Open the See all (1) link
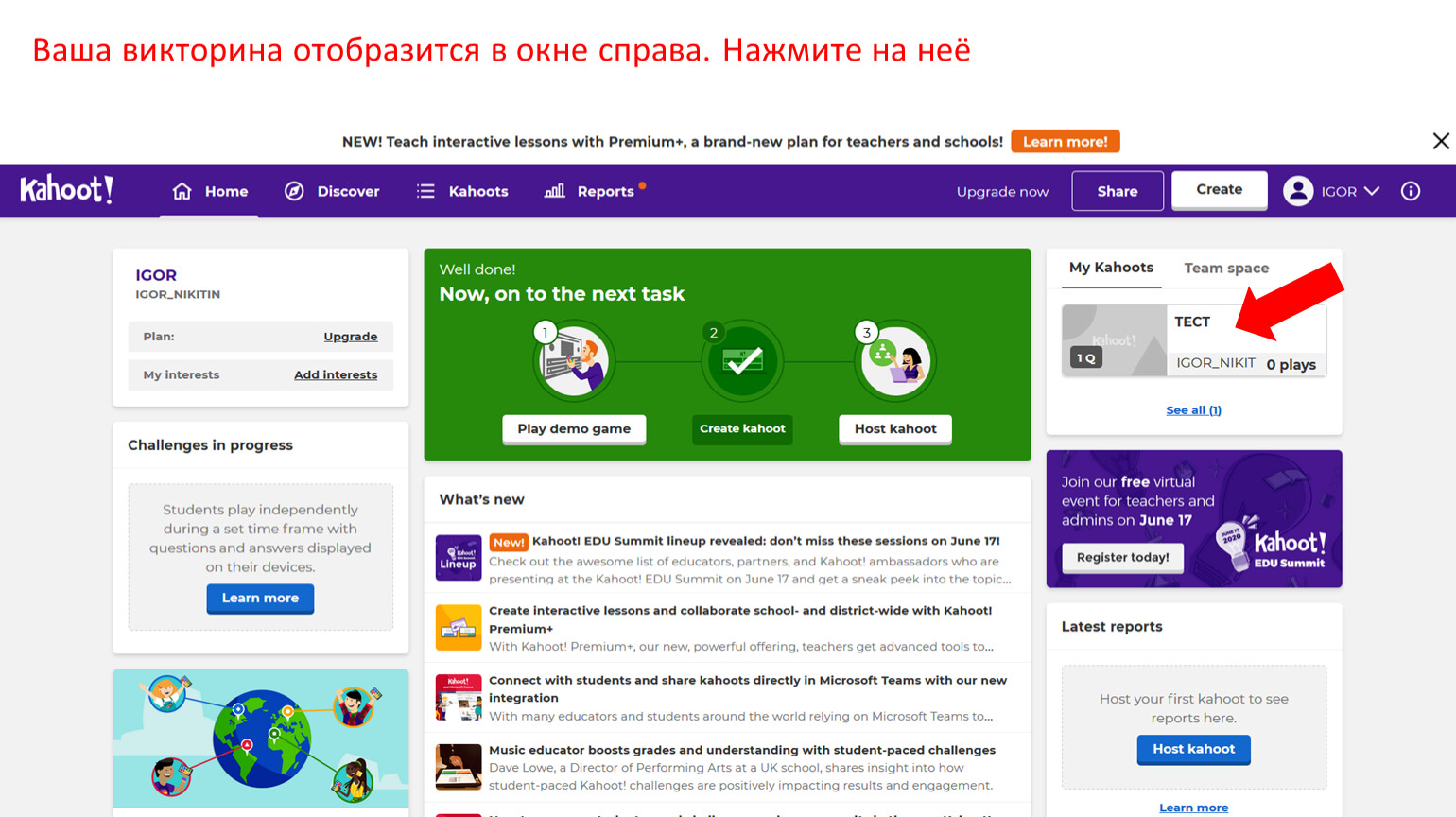Image resolution: width=1456 pixels, height=817 pixels. tap(1193, 410)
